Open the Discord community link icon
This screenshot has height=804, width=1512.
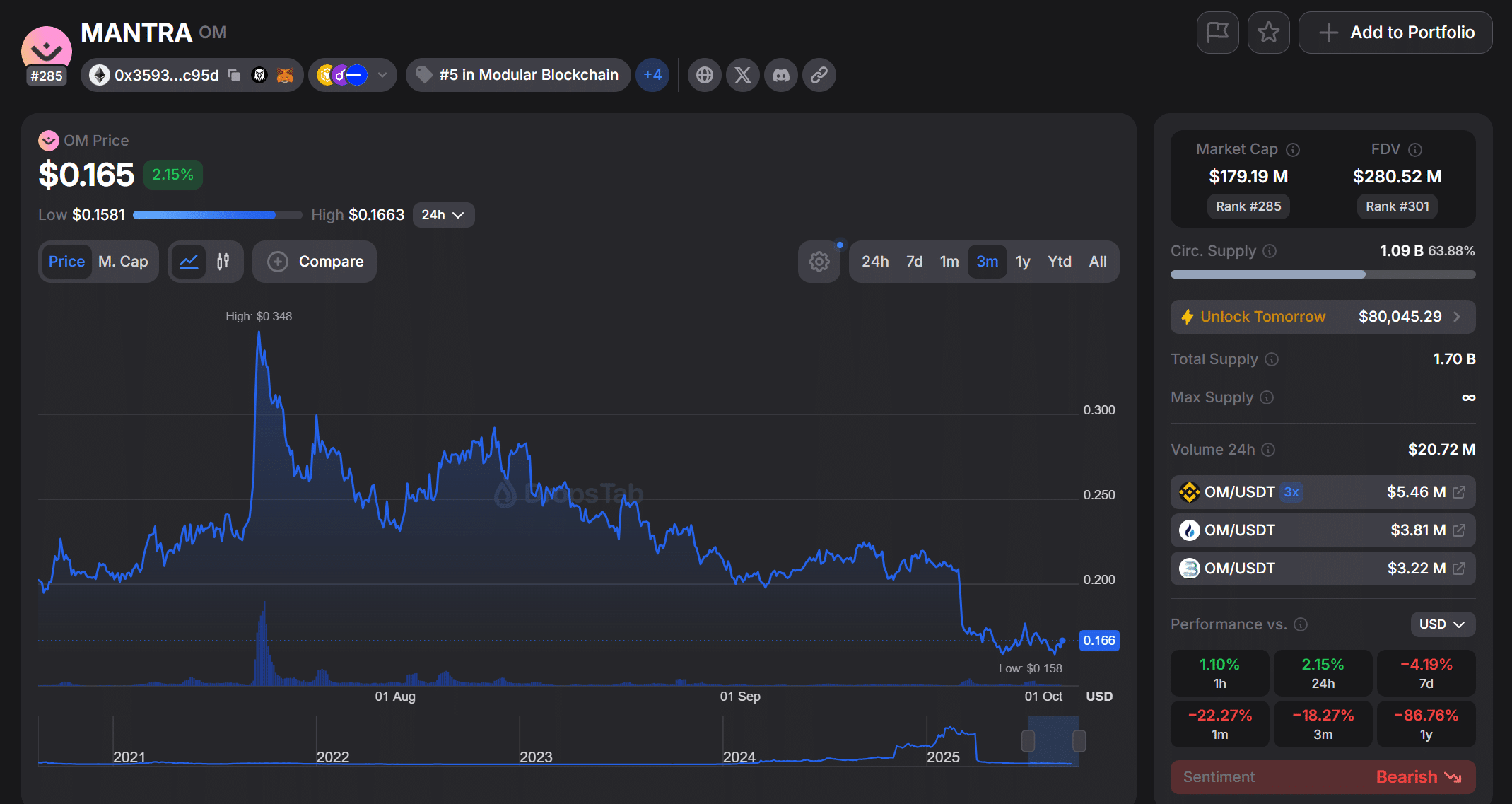click(781, 75)
